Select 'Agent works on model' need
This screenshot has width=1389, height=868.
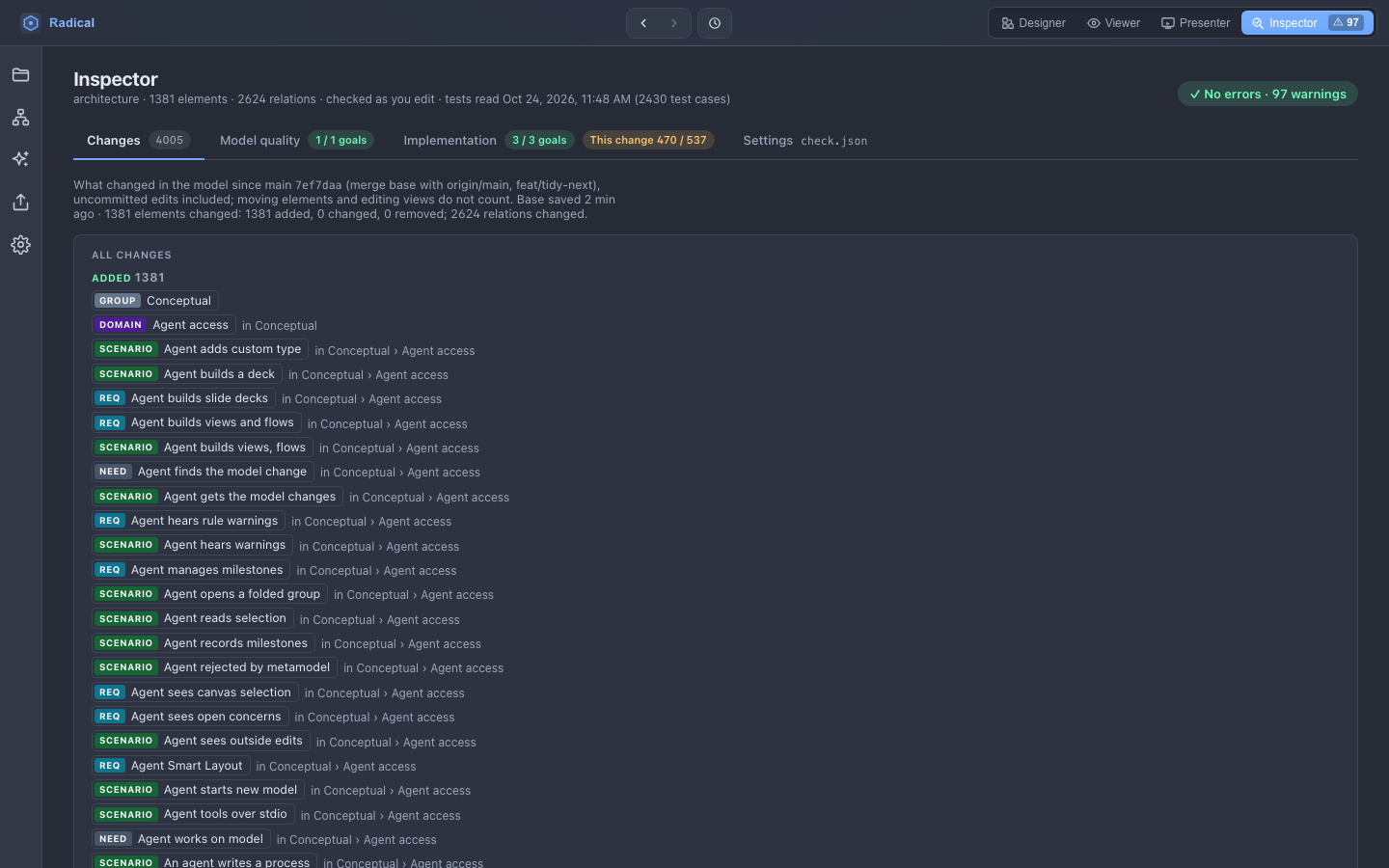coord(181,839)
